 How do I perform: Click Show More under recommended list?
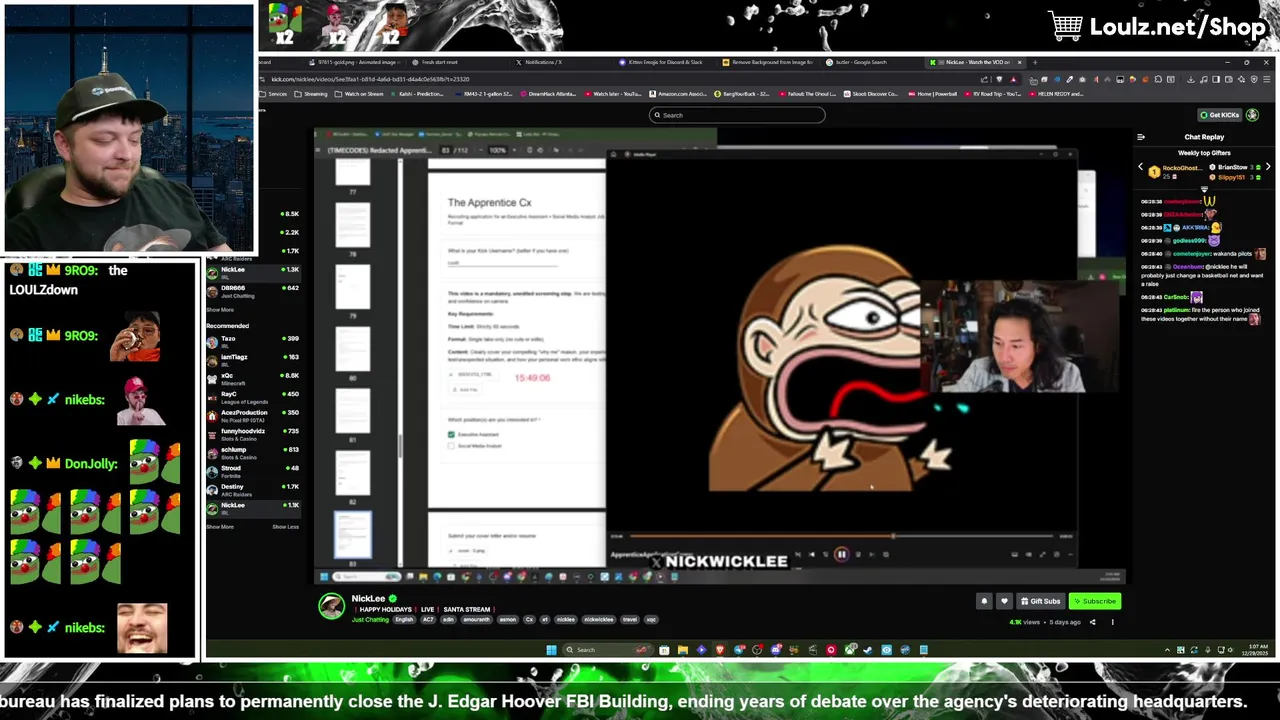[x=220, y=526]
